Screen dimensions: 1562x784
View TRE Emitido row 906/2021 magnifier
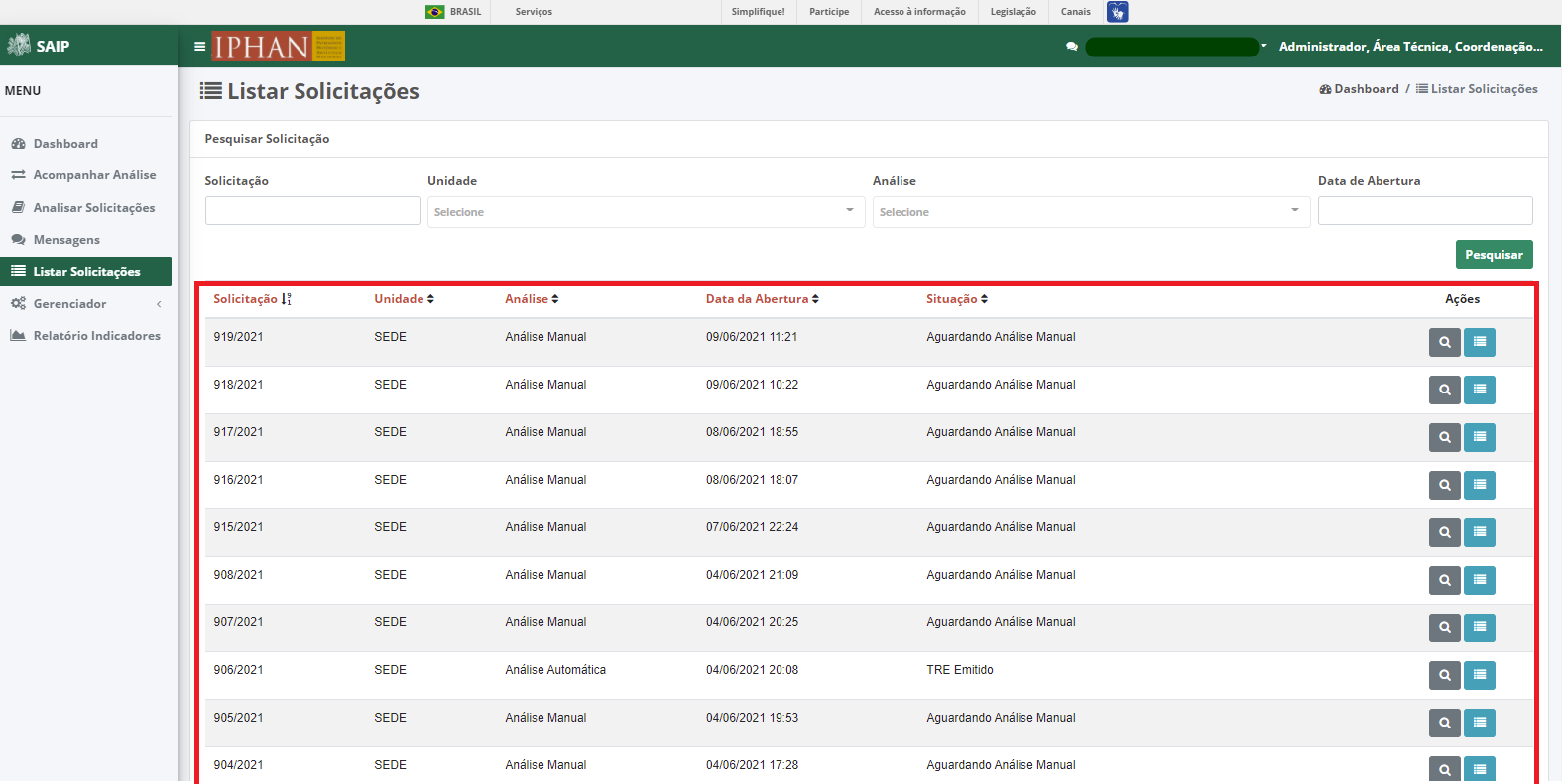(x=1445, y=675)
